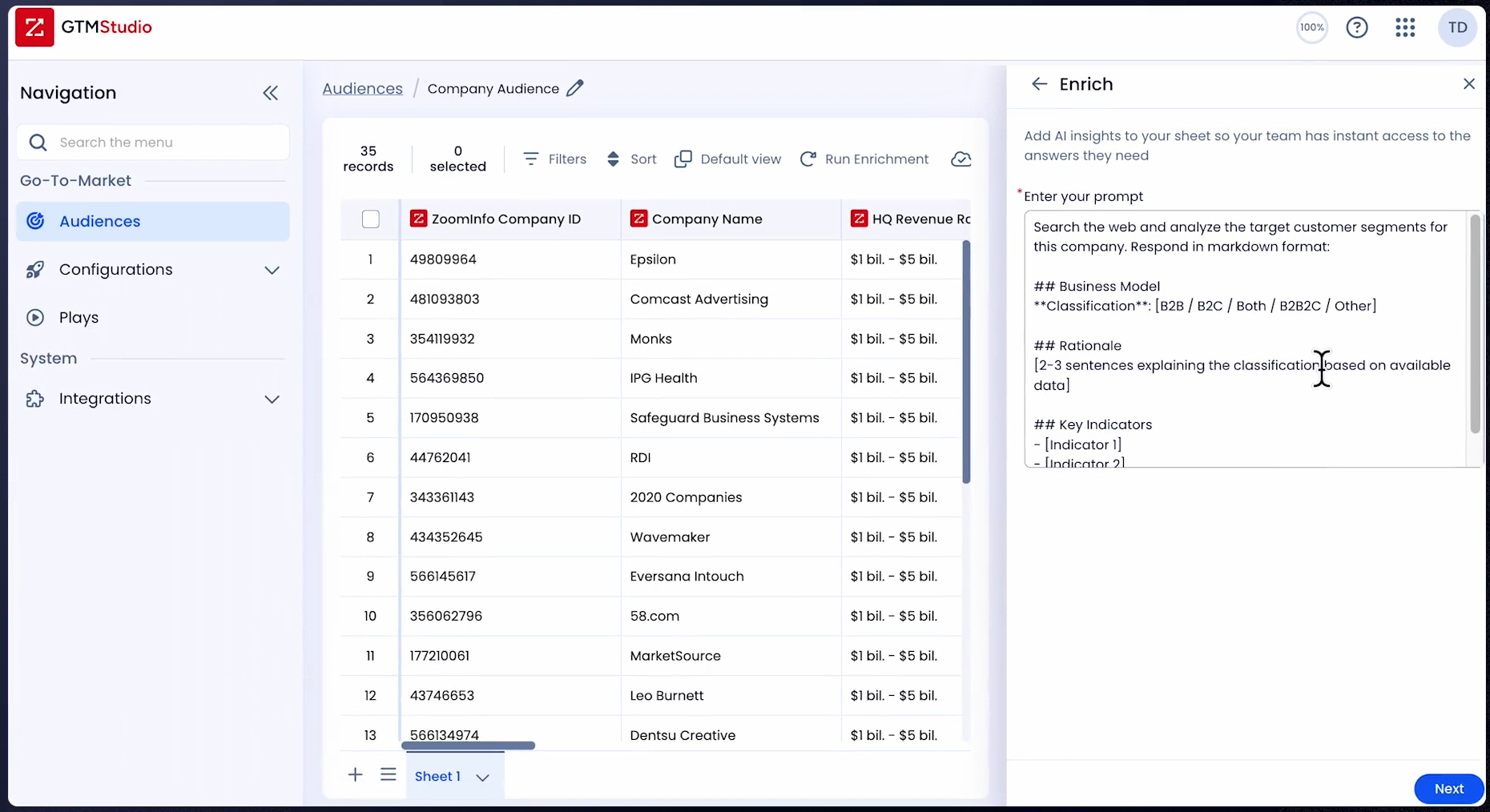Open Audiences in the navigation menu
The height and width of the screenshot is (812, 1490).
pos(153,221)
